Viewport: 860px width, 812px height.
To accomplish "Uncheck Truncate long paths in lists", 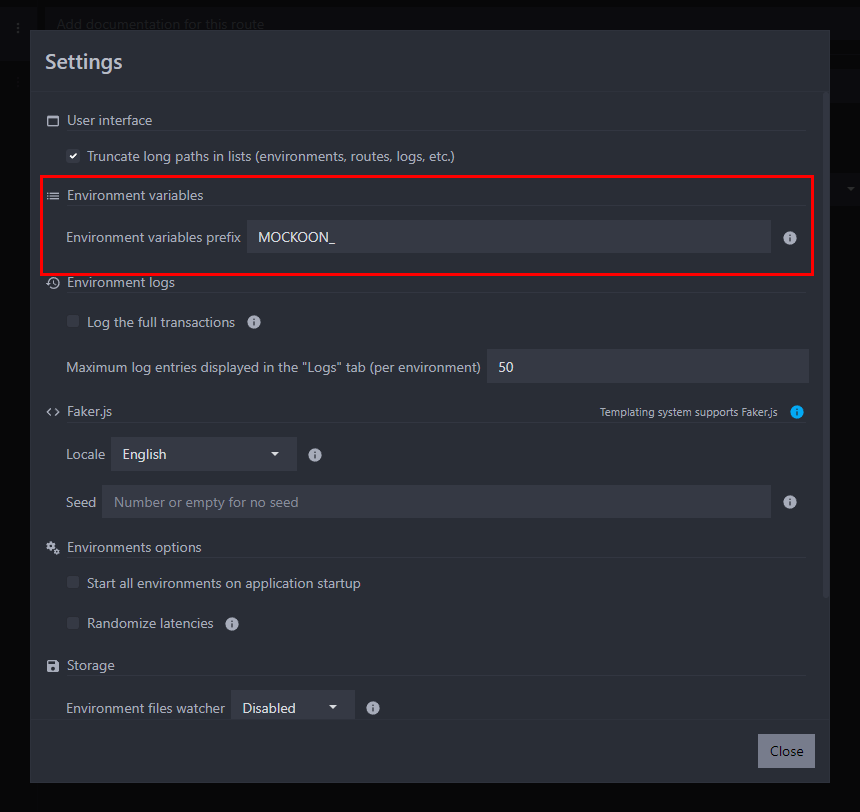I will click(73, 156).
